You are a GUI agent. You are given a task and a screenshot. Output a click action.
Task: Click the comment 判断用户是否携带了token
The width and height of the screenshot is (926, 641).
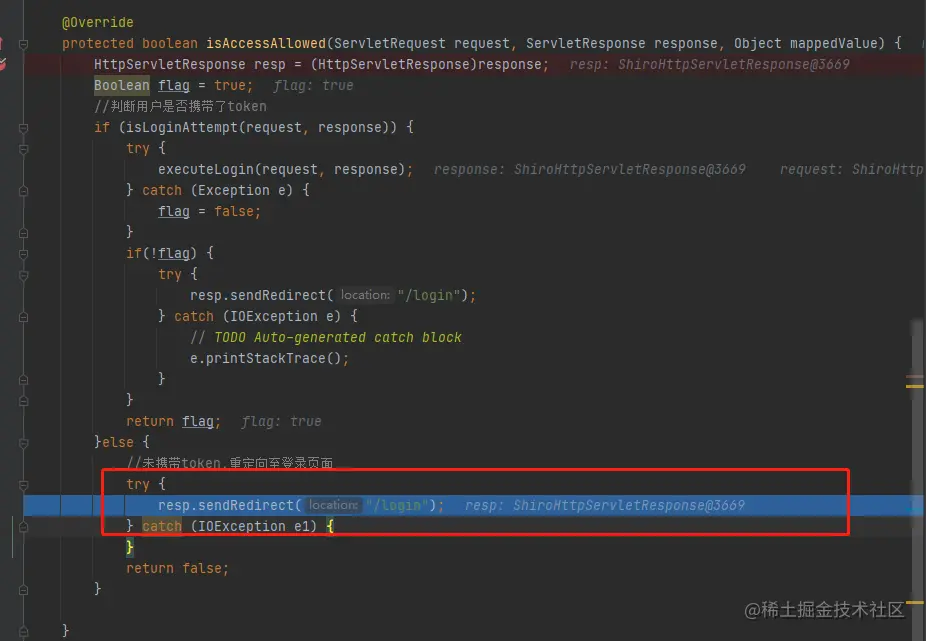(x=180, y=106)
